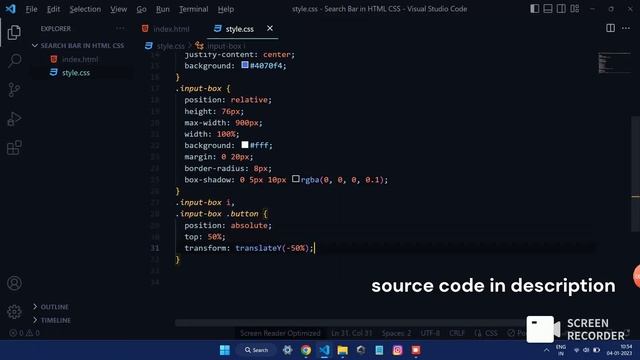
Task: Close the style.css editor tab
Action: 270,28
